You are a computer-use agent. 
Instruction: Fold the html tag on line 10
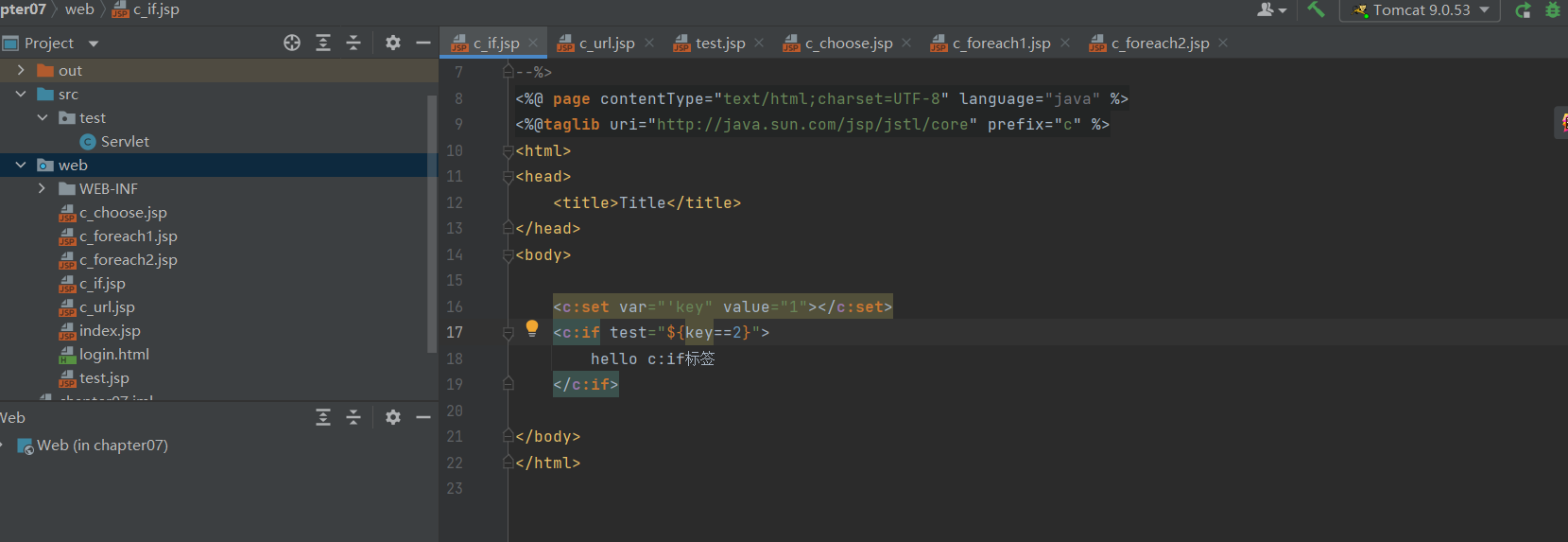[x=508, y=150]
